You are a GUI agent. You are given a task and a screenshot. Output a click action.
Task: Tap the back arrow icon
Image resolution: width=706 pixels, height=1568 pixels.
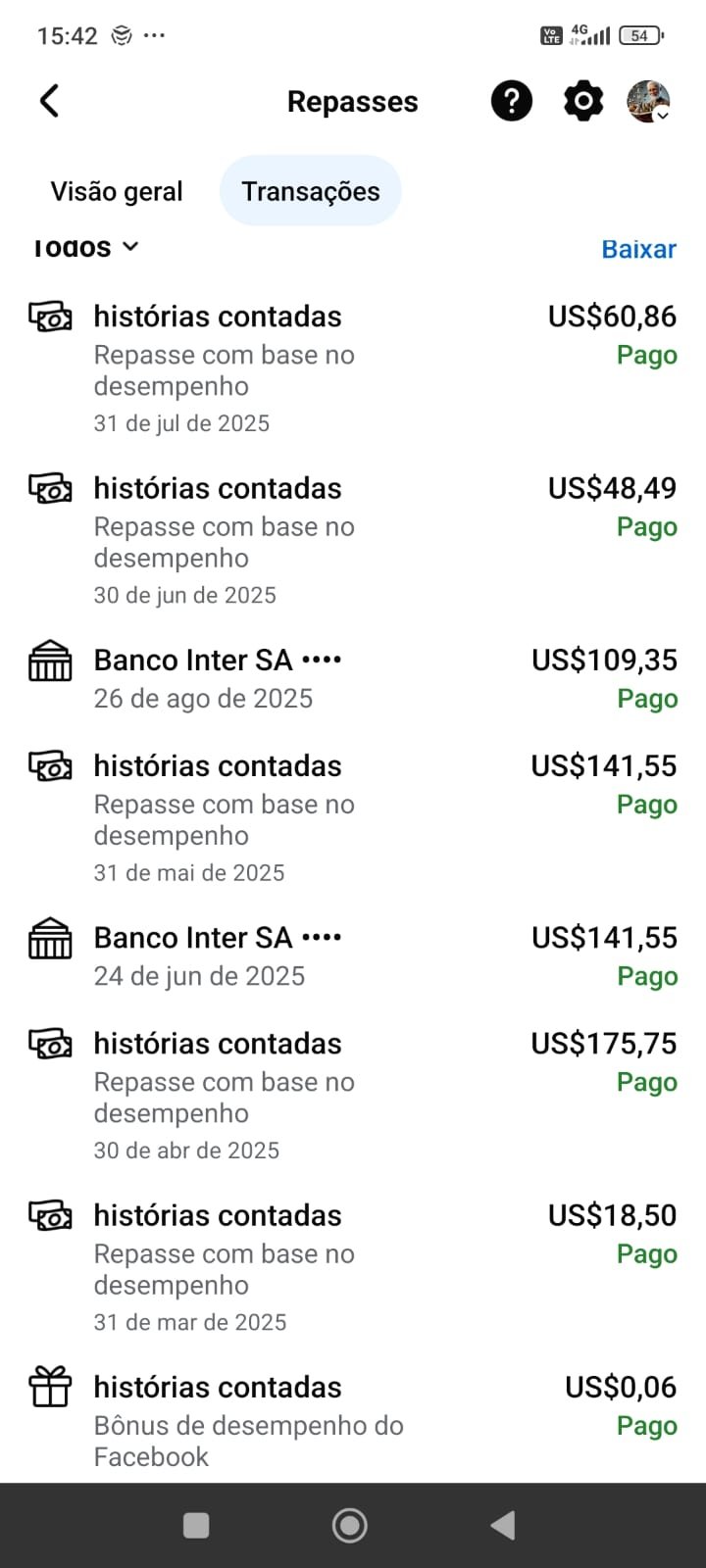point(49,101)
